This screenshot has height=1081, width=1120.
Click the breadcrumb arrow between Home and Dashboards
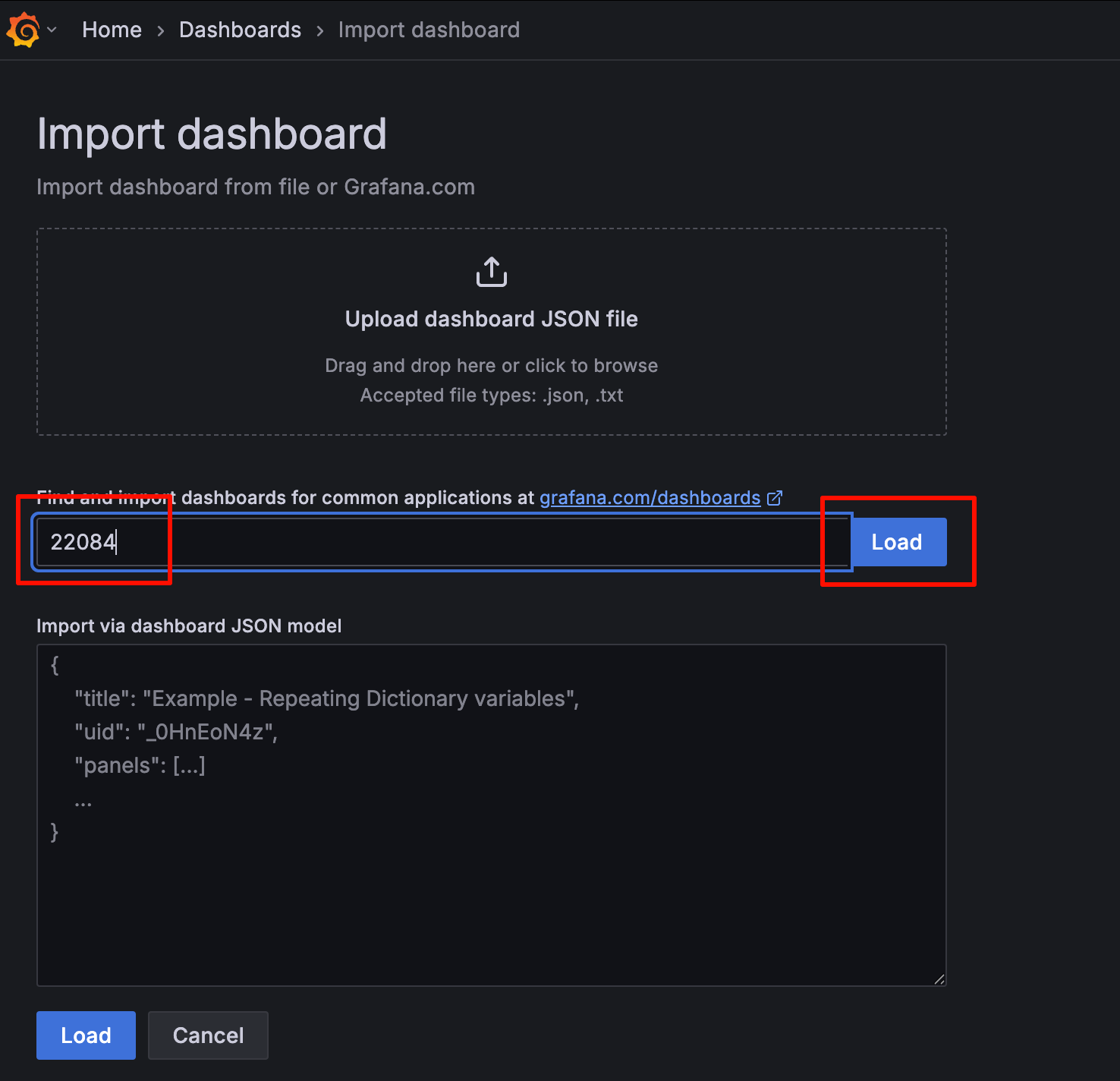coord(161,31)
